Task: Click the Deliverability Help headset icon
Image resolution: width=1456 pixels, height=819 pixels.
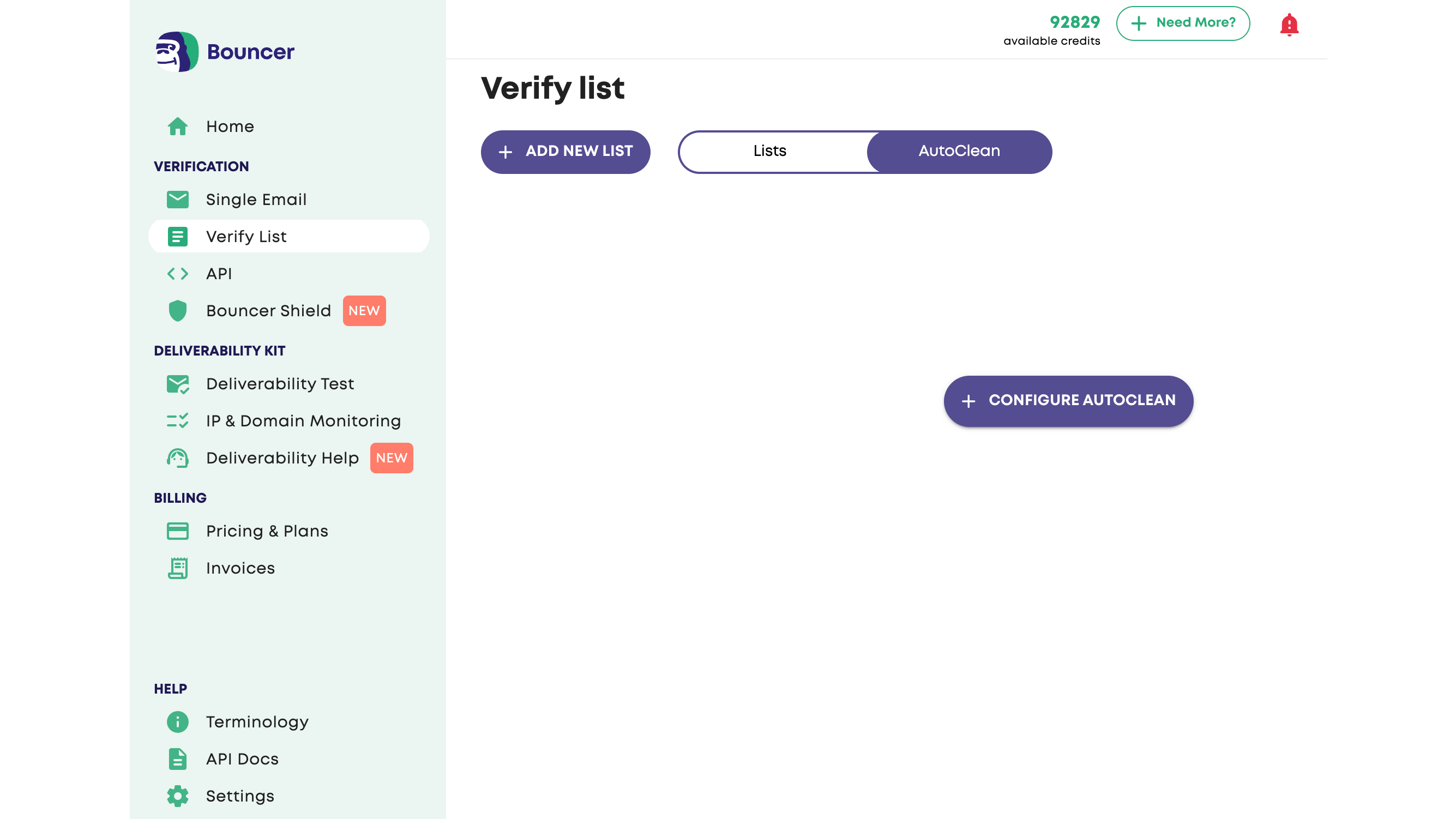Action: [x=177, y=458]
